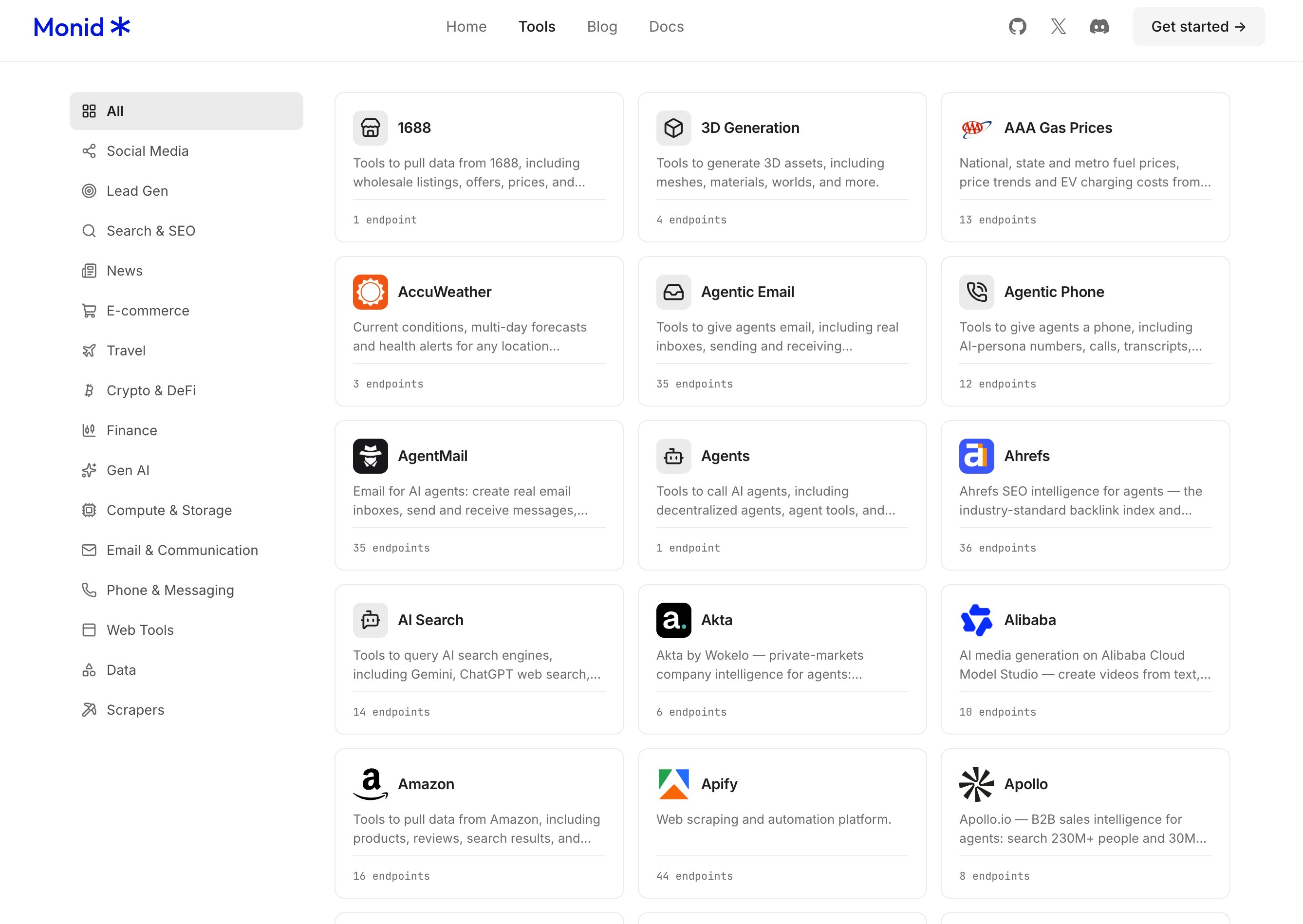Filter by Phone & Messaging category

tap(186, 590)
